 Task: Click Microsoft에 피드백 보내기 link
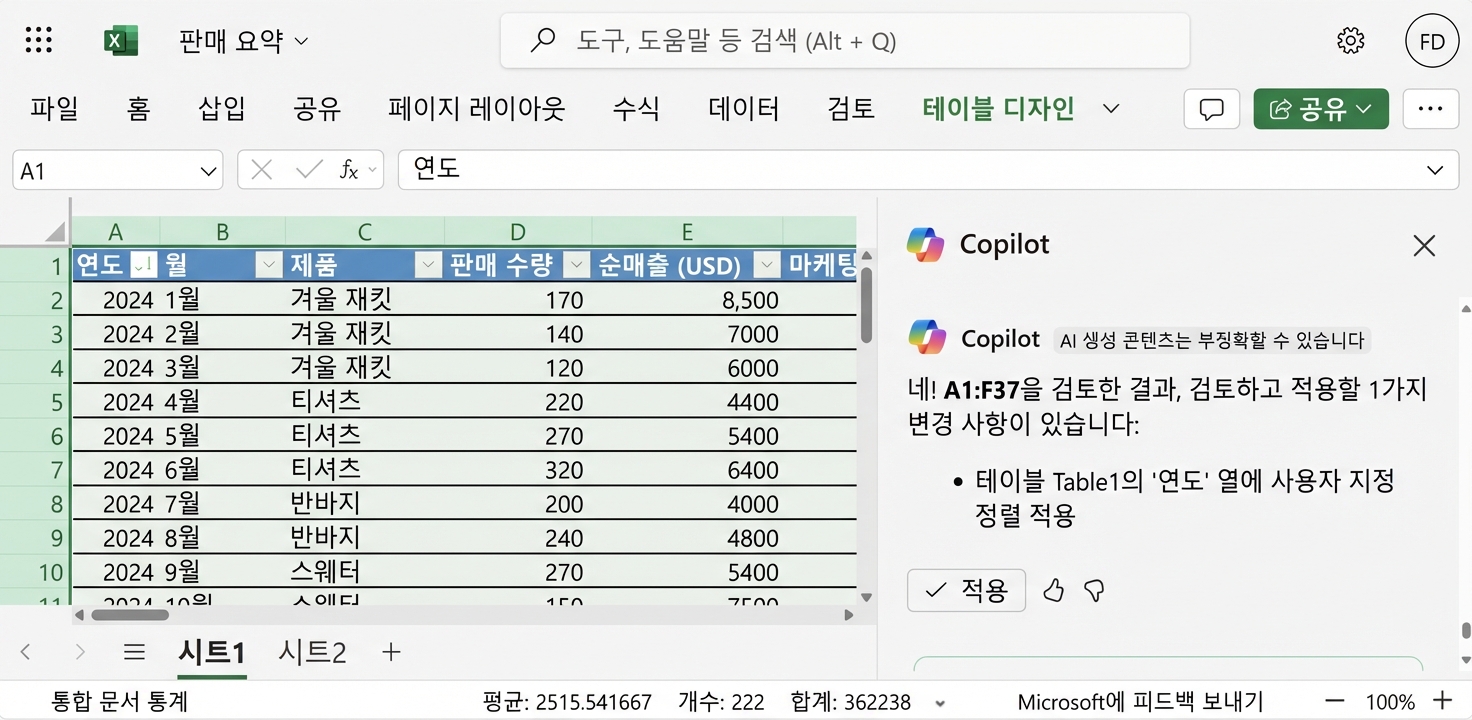pos(1140,702)
